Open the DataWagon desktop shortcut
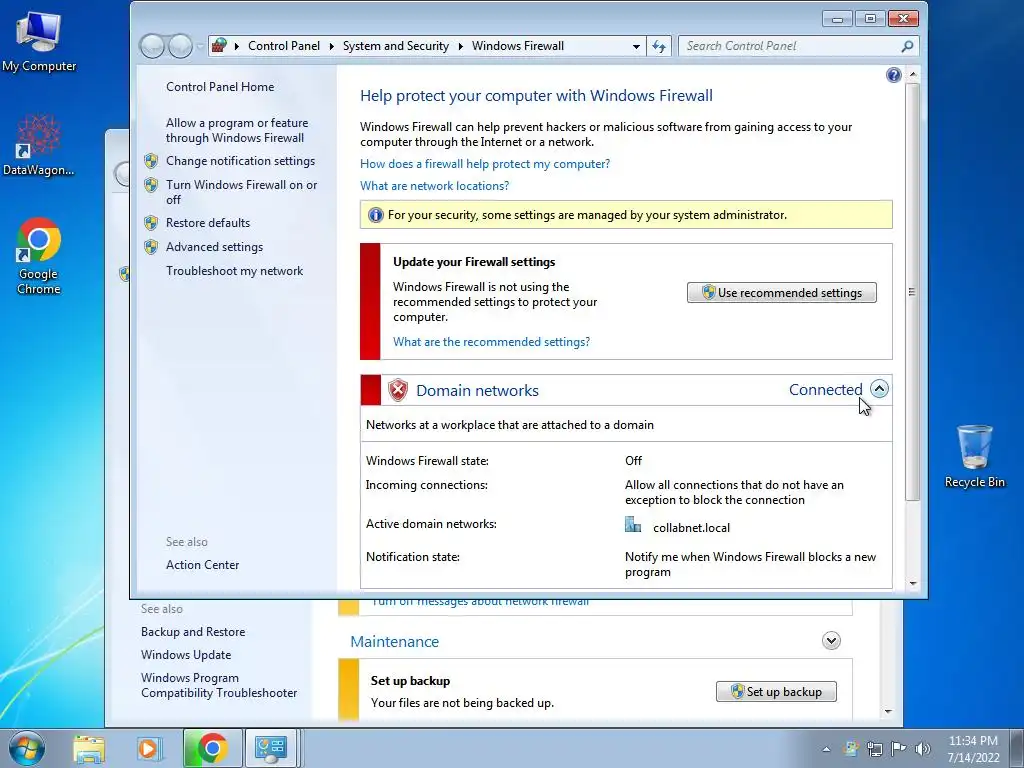The width and height of the screenshot is (1024, 768). tap(39, 145)
